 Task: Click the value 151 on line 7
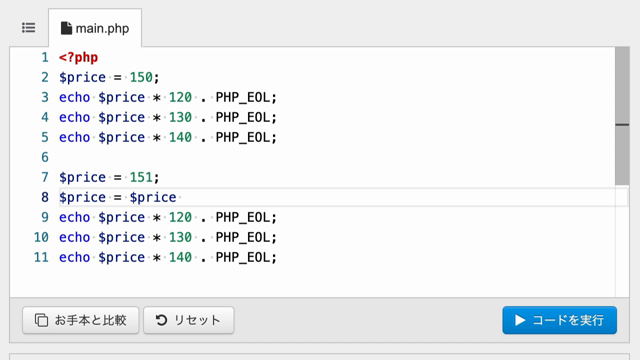coord(141,178)
